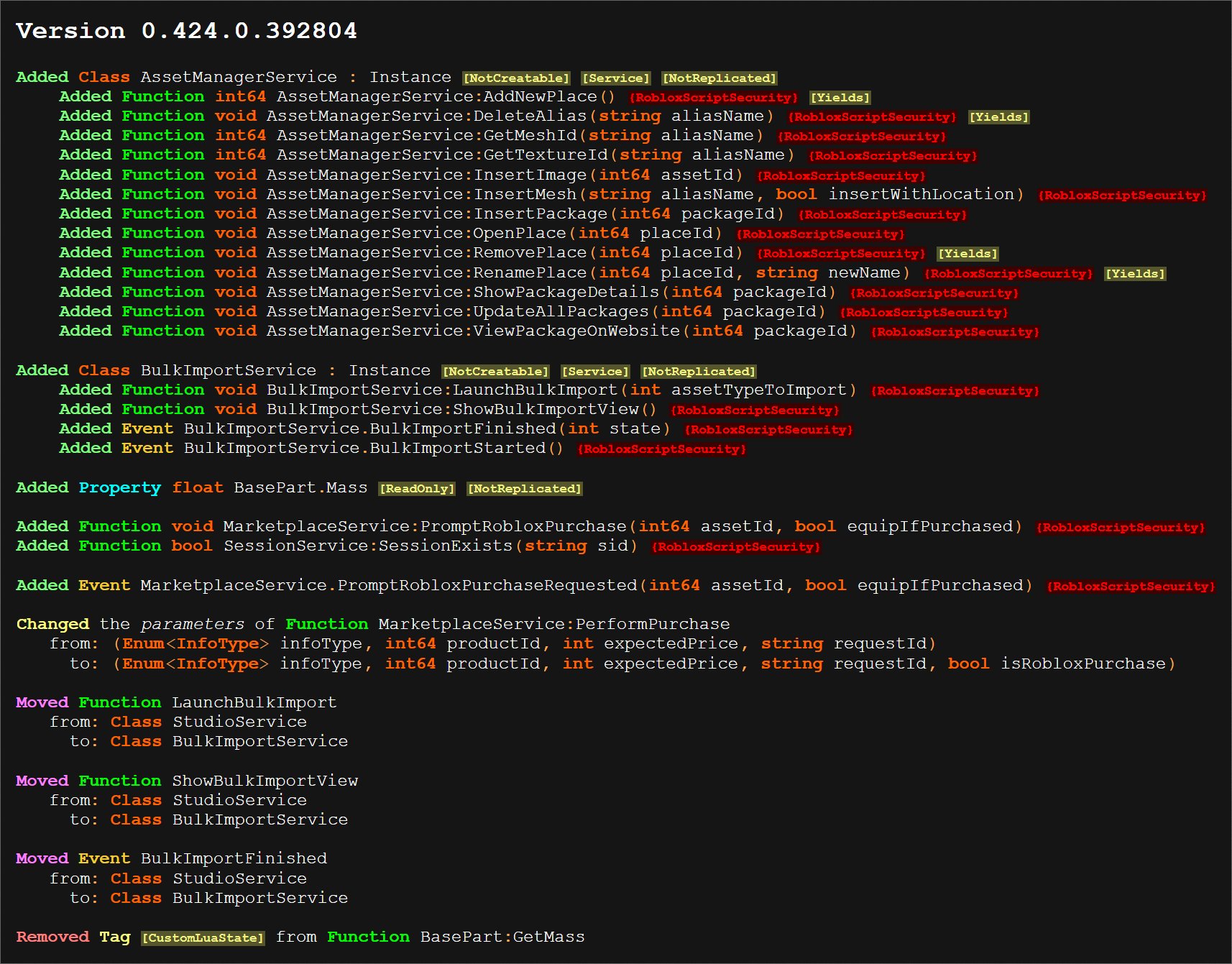Click "LaunchBulkImport" in the Moved Function line
This screenshot has width=1232, height=964.
[254, 702]
